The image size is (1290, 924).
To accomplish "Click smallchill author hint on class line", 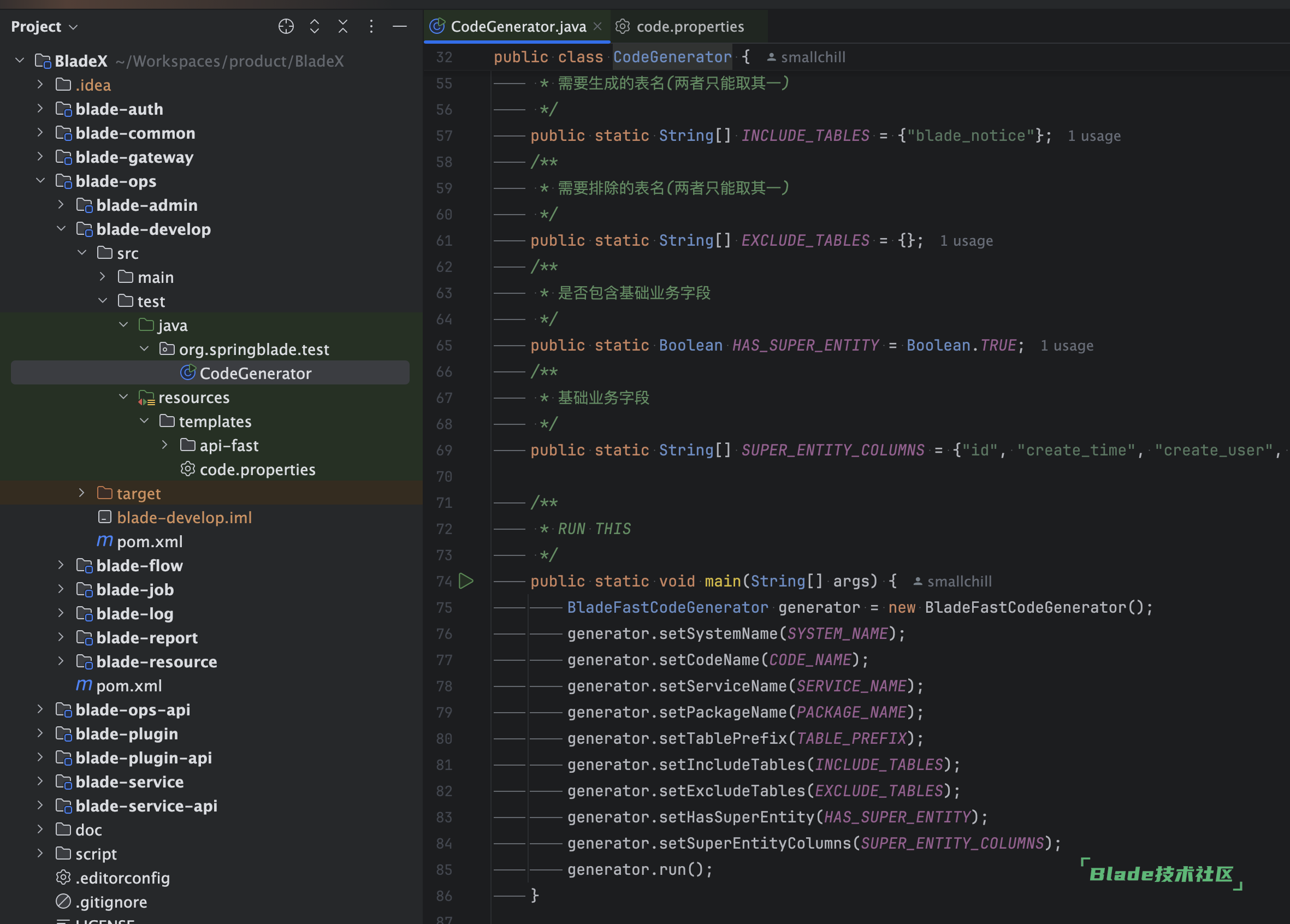I will (807, 57).
